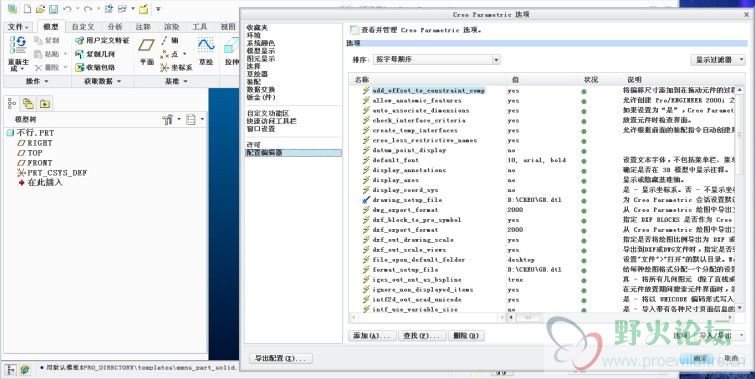Screen dimensions: 755x379
Task: Select the 轴 datum axis tool
Action: pos(169,40)
